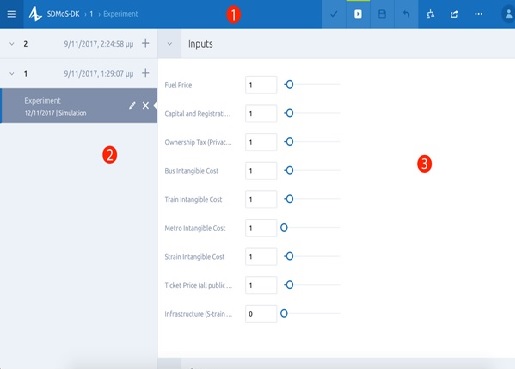Click Ownership Tax slider handle
This screenshot has width=515, height=369.
[289, 142]
